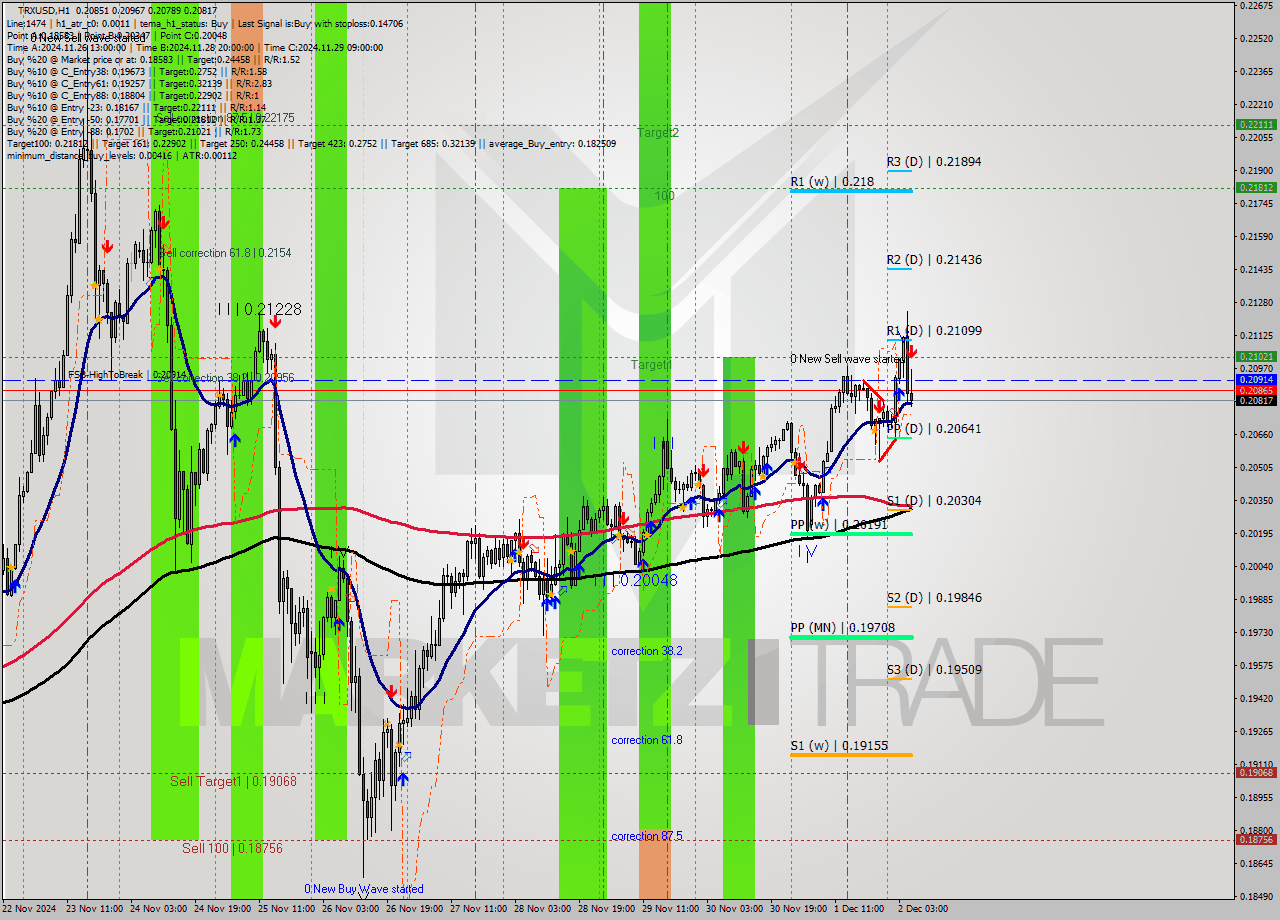The width and height of the screenshot is (1280, 920).
Task: Click the '0 New Buy Wave started' annotation
Action: (x=364, y=889)
